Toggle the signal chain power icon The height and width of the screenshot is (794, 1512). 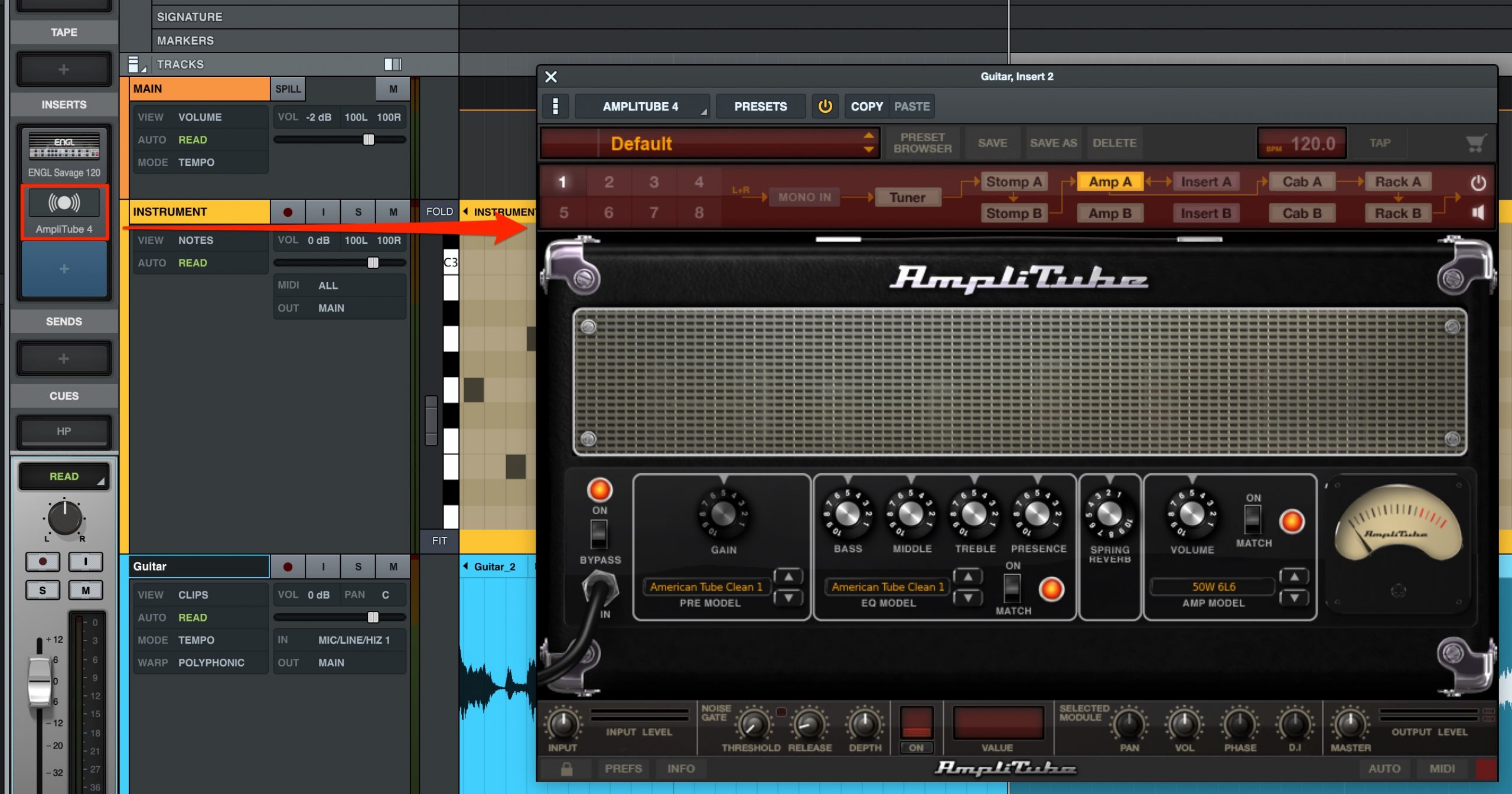click(x=1478, y=183)
